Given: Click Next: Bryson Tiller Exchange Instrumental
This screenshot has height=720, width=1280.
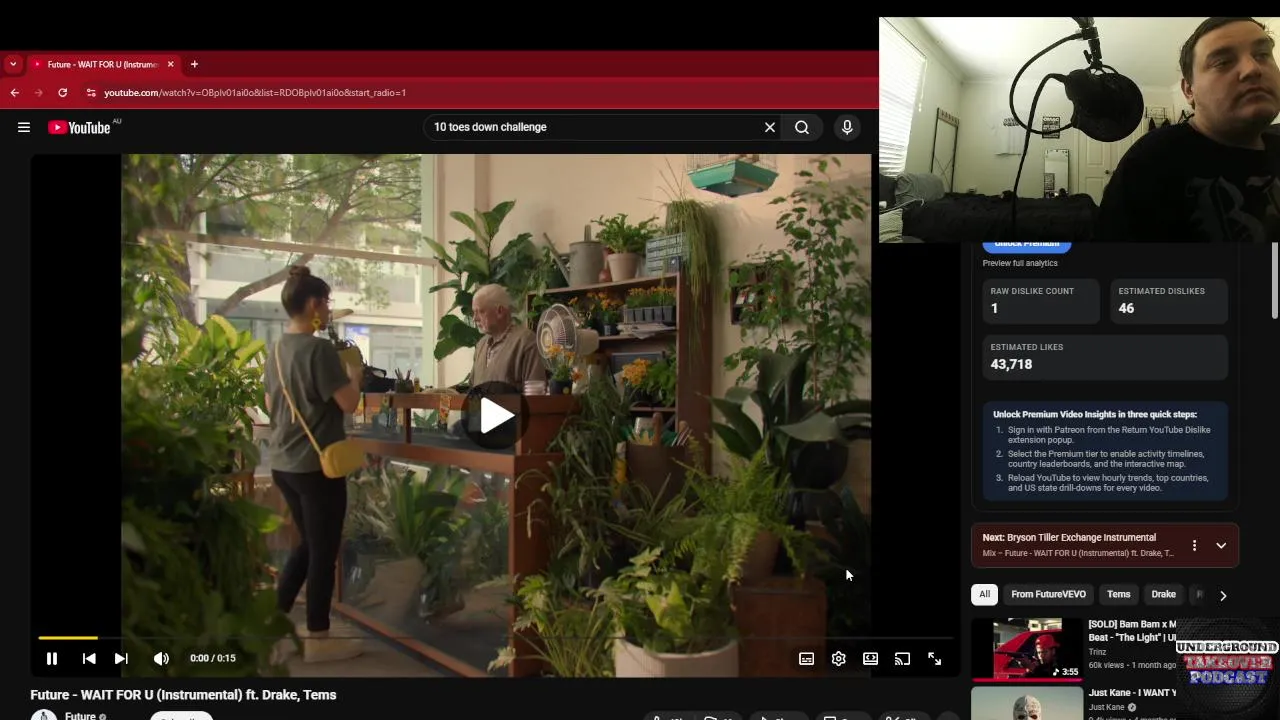Looking at the screenshot, I should (x=1069, y=537).
